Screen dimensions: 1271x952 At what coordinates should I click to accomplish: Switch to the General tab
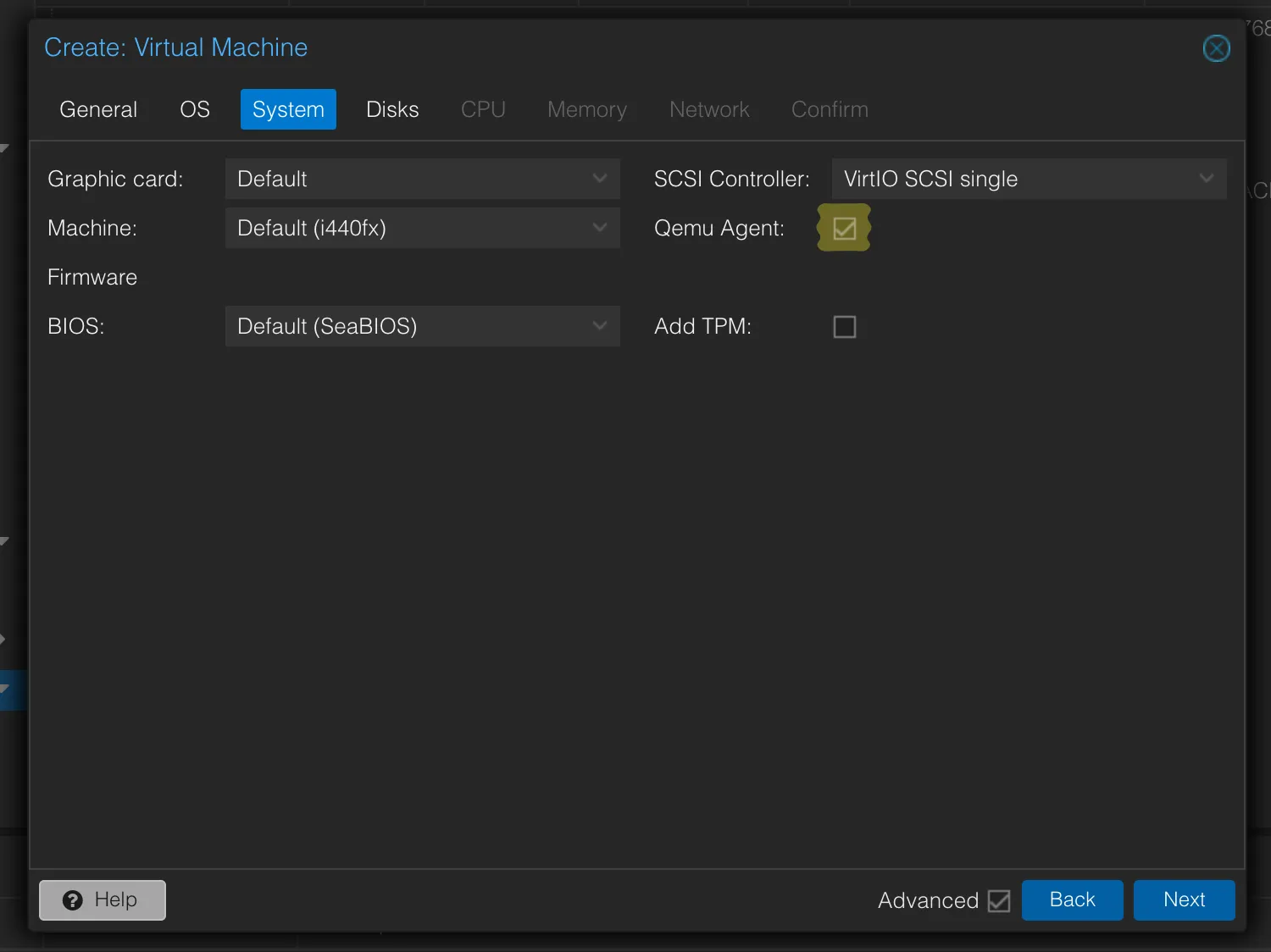click(x=98, y=109)
